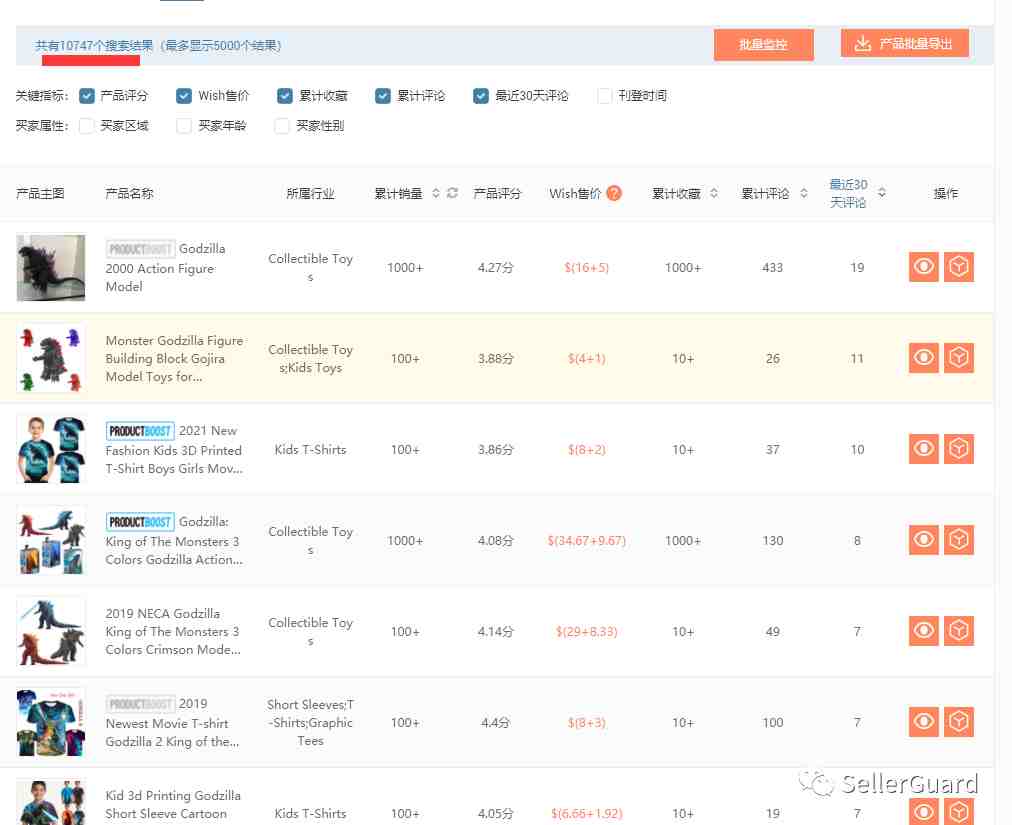Click eye icon for Godzilla 2000 Action Figure
1012x825 pixels.
click(924, 267)
